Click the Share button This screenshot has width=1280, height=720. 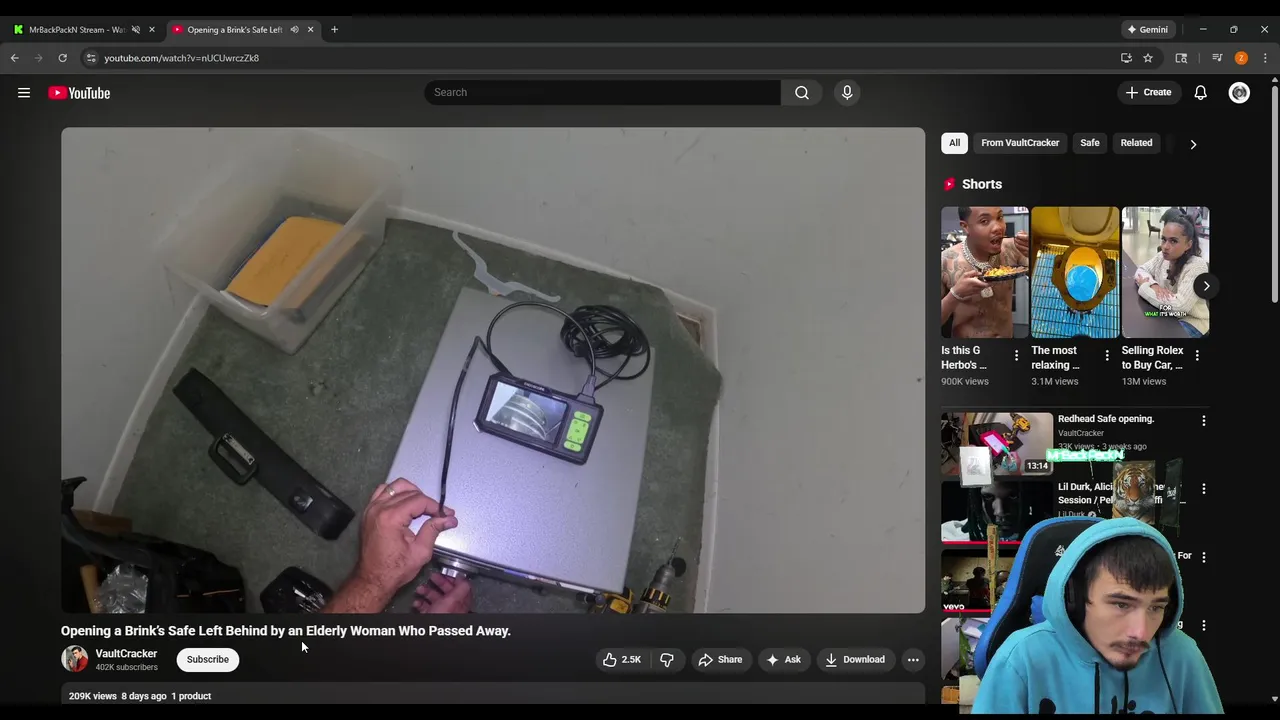click(720, 659)
